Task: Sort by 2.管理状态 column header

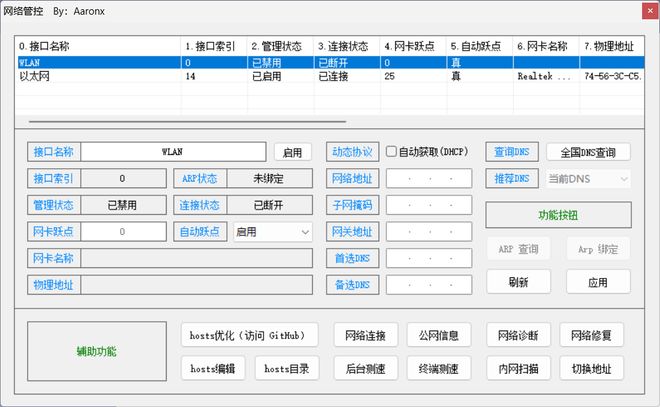Action: pos(281,46)
